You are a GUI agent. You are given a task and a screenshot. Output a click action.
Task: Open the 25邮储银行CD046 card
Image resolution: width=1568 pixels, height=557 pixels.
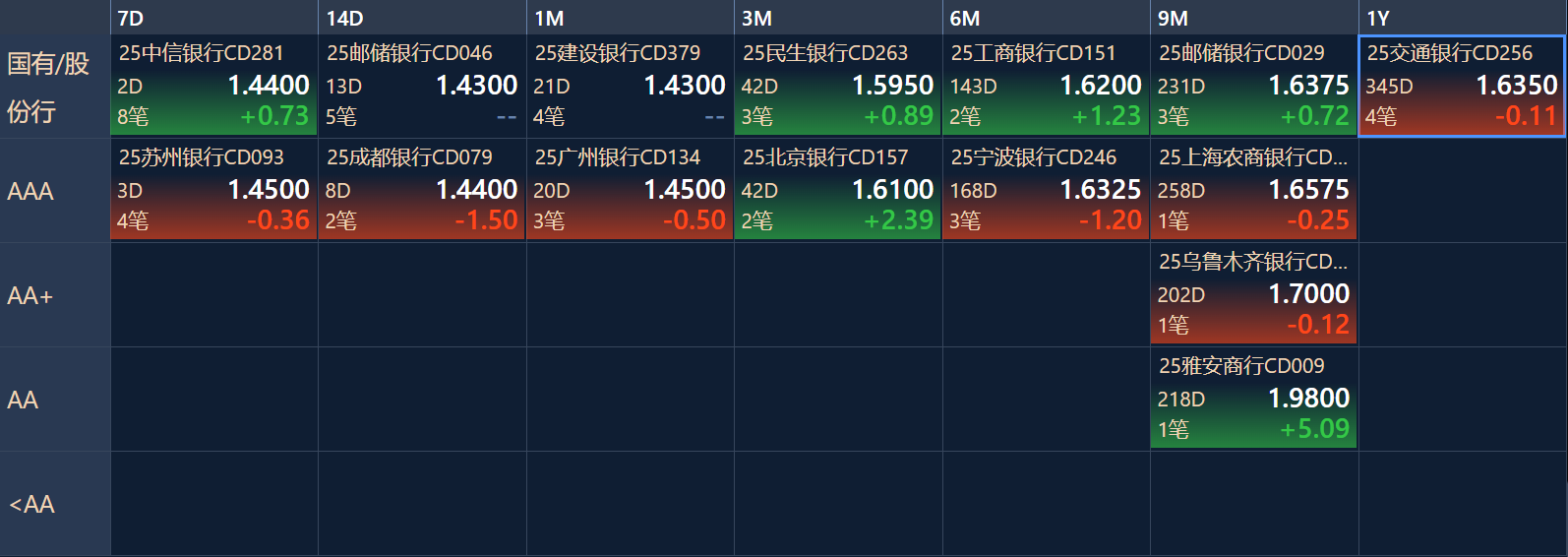pos(422,87)
